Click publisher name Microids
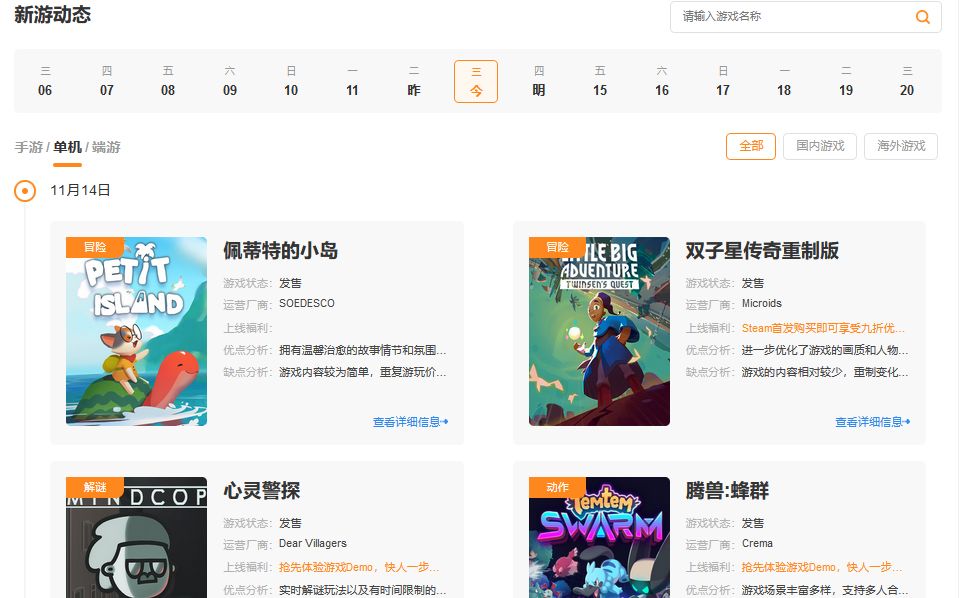This screenshot has height=598, width=959. click(x=761, y=303)
